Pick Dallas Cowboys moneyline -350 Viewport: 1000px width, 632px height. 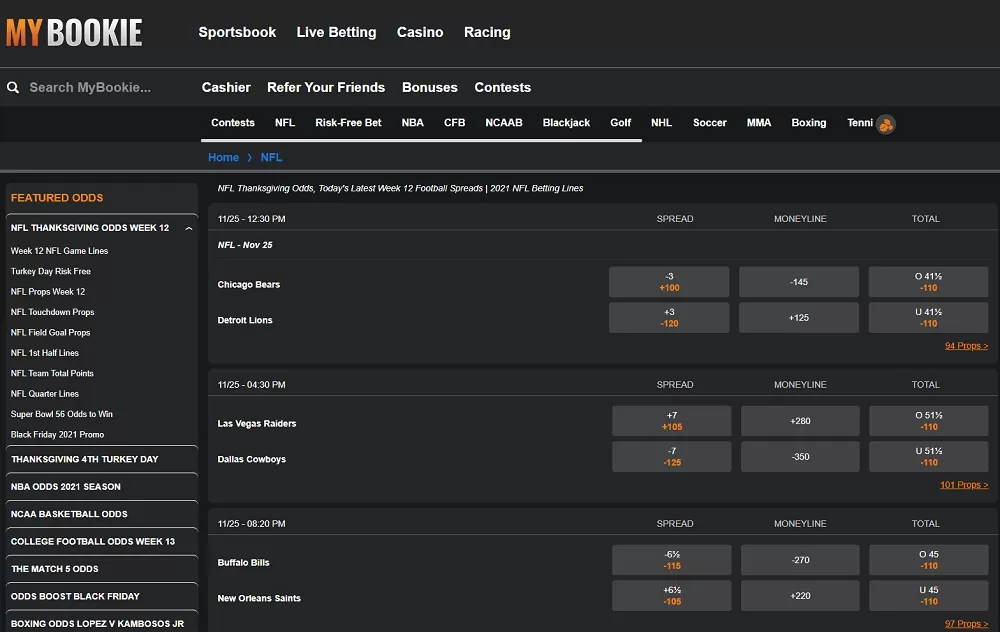[800, 457]
